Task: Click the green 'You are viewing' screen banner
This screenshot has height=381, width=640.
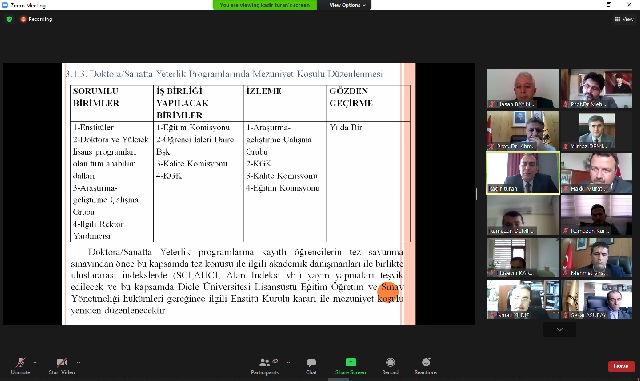Action: tap(265, 5)
